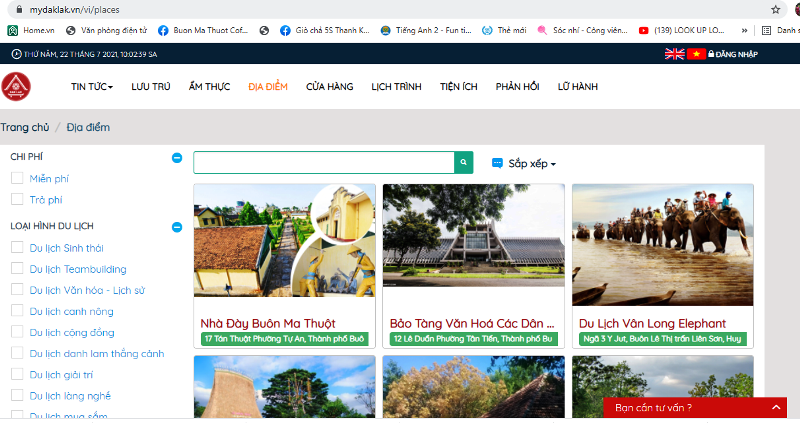Check the Du lịch canh nông checkbox

pos(17,311)
